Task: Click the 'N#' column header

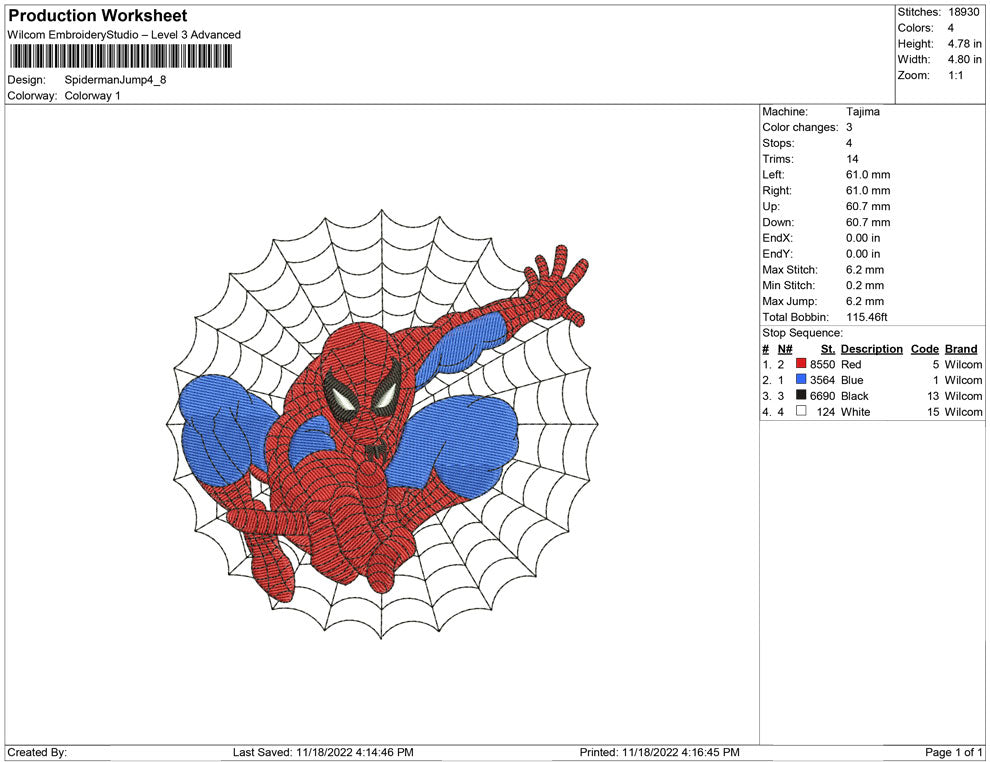Action: coord(785,348)
